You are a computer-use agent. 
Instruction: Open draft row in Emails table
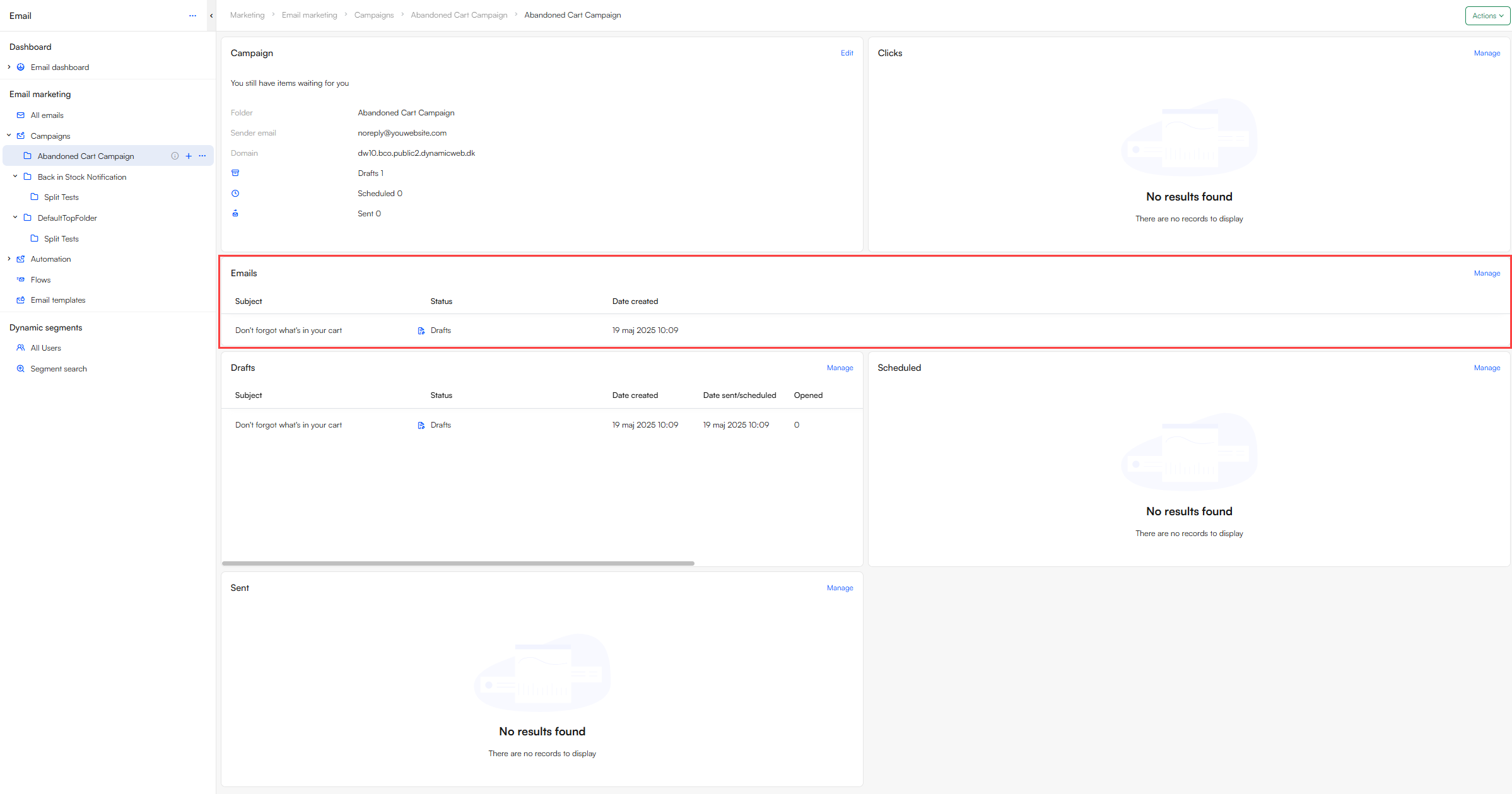tap(288, 330)
